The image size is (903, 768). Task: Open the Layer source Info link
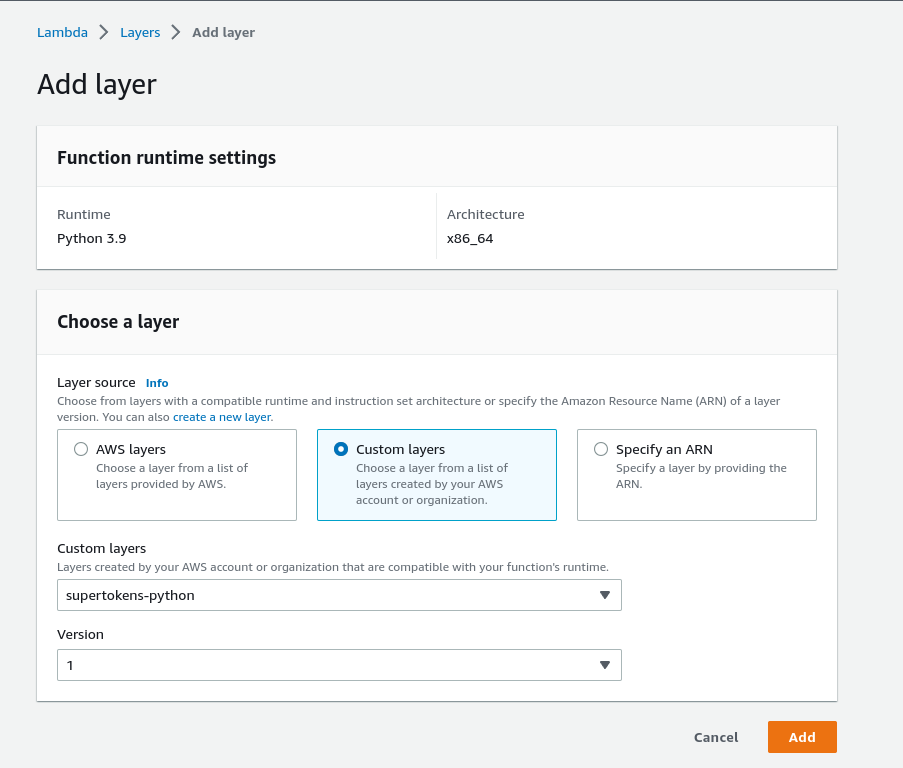157,382
